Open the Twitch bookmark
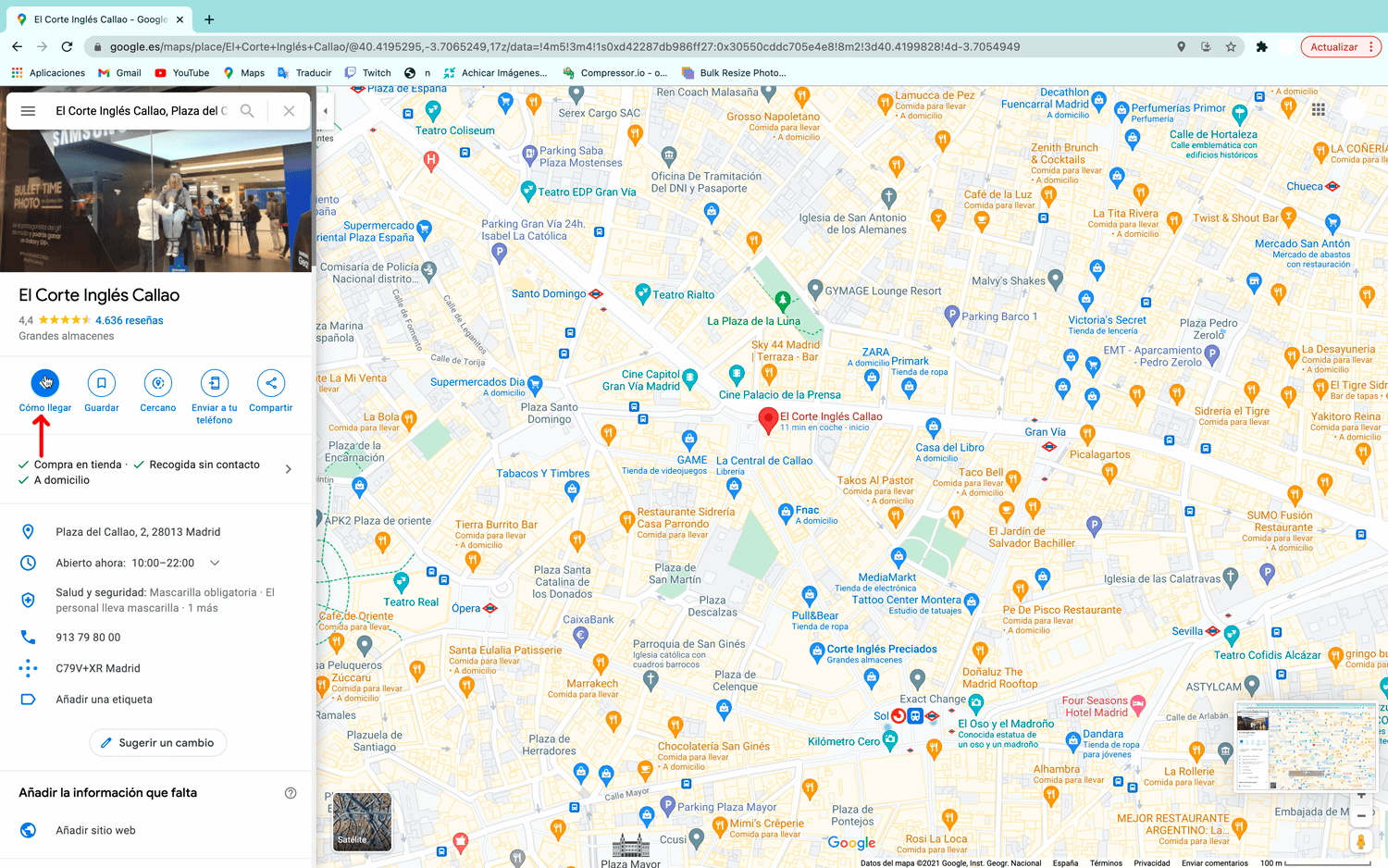 click(x=367, y=73)
